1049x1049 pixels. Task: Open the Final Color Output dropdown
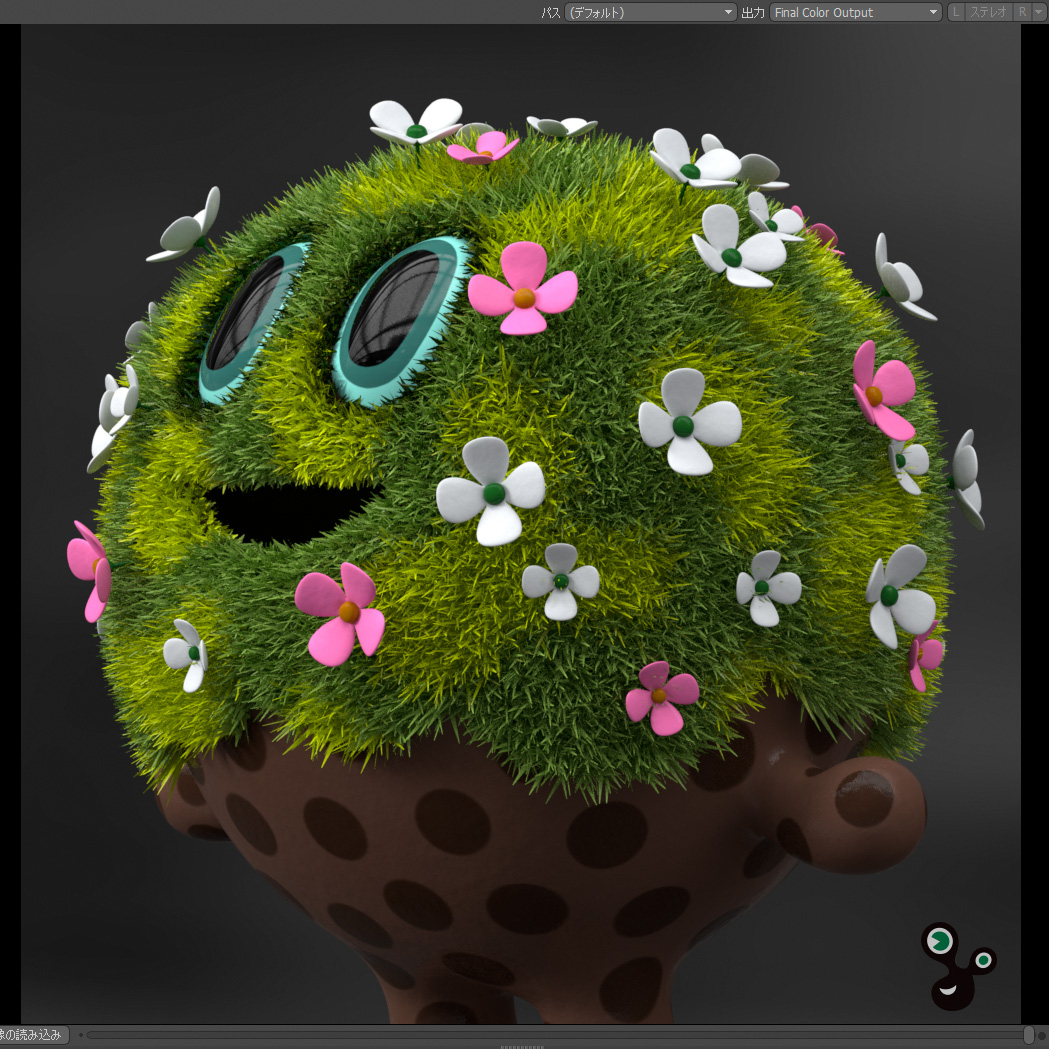[x=856, y=12]
